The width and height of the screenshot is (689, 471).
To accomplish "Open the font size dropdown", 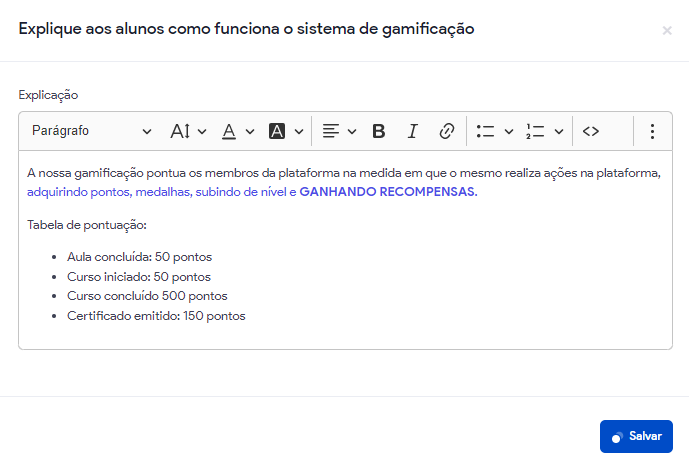I will [x=188, y=131].
